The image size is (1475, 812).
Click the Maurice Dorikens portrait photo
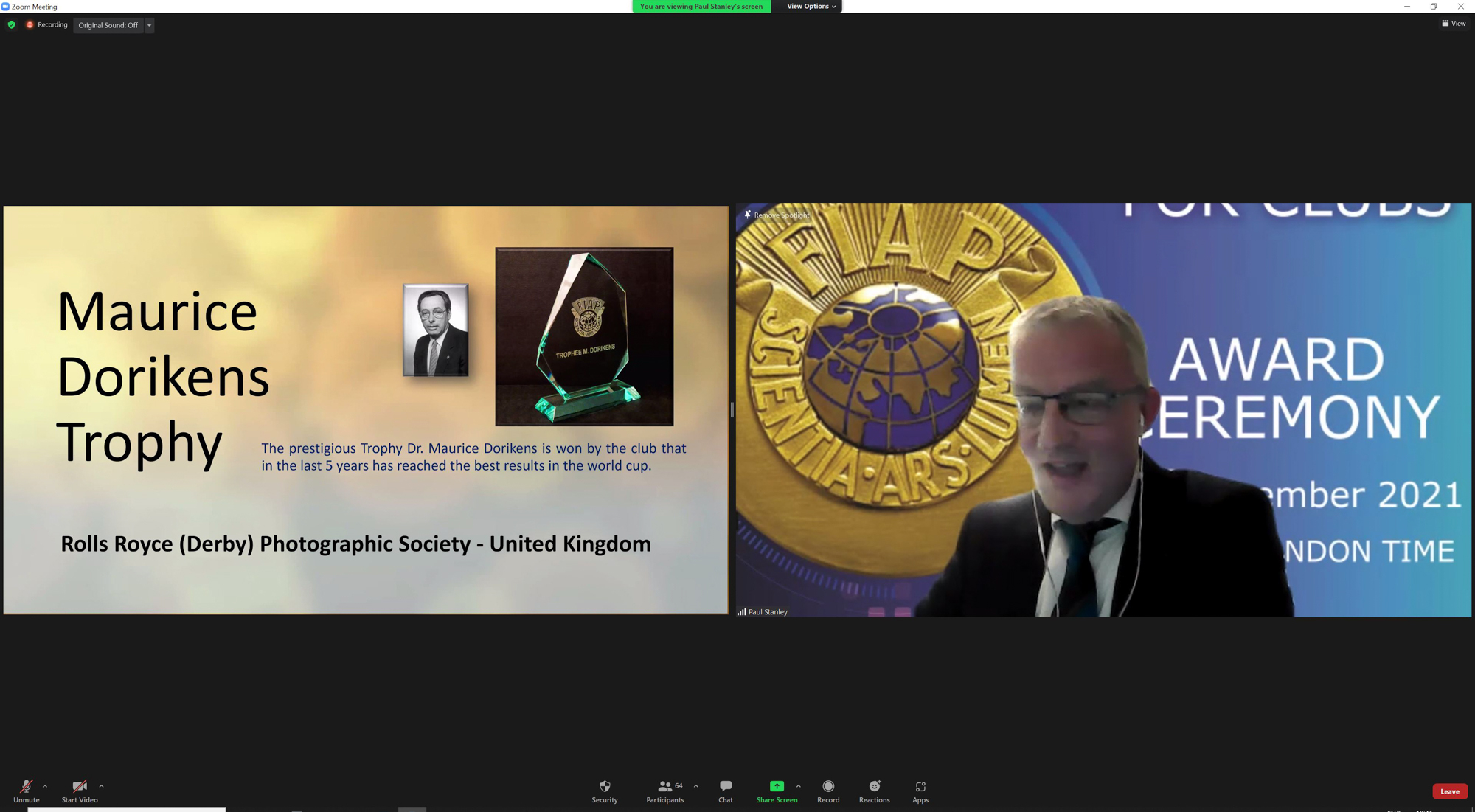pyautogui.click(x=435, y=330)
